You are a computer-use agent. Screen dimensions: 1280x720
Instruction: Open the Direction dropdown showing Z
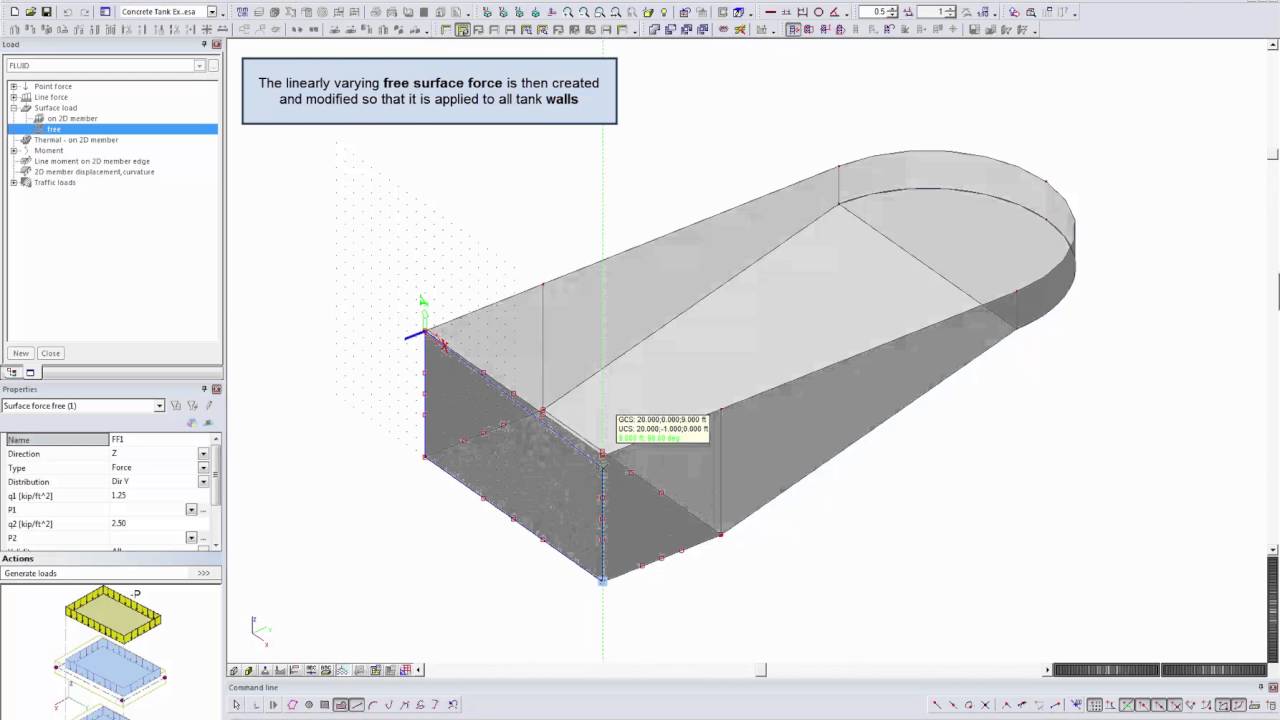203,454
